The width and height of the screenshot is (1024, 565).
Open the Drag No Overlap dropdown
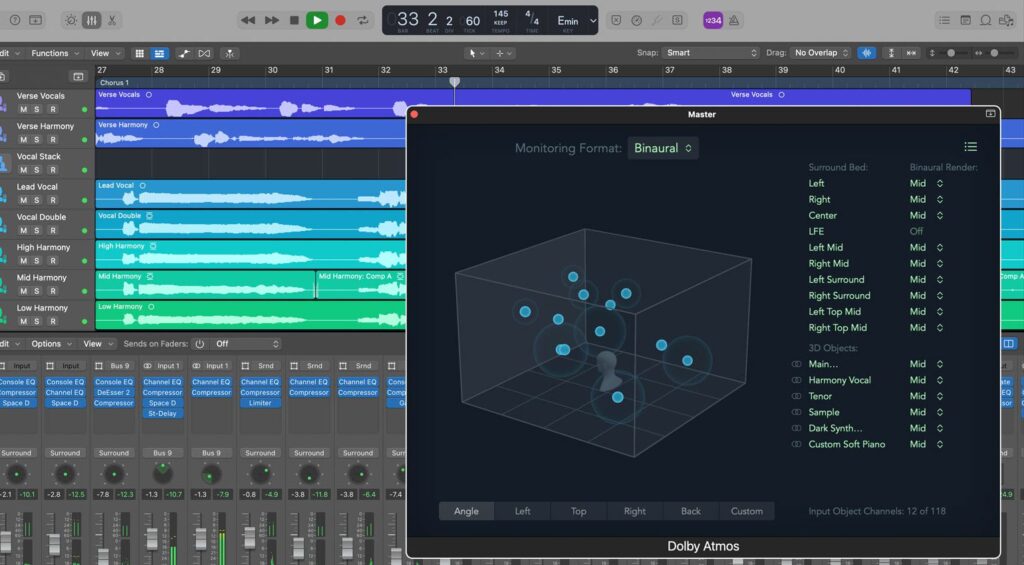(821, 53)
